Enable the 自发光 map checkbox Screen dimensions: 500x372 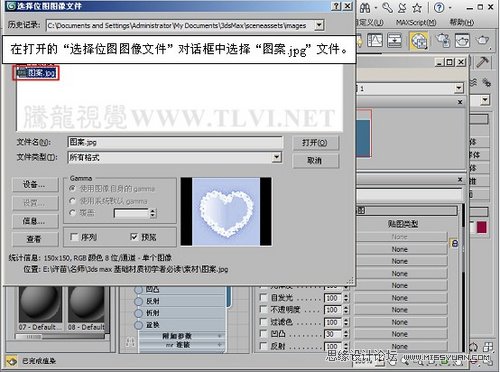pos(263,298)
